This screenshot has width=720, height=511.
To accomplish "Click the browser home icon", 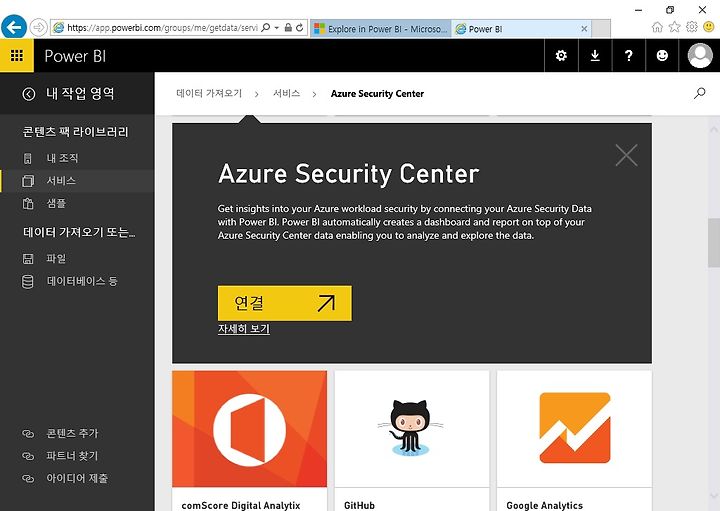I will (x=657, y=27).
